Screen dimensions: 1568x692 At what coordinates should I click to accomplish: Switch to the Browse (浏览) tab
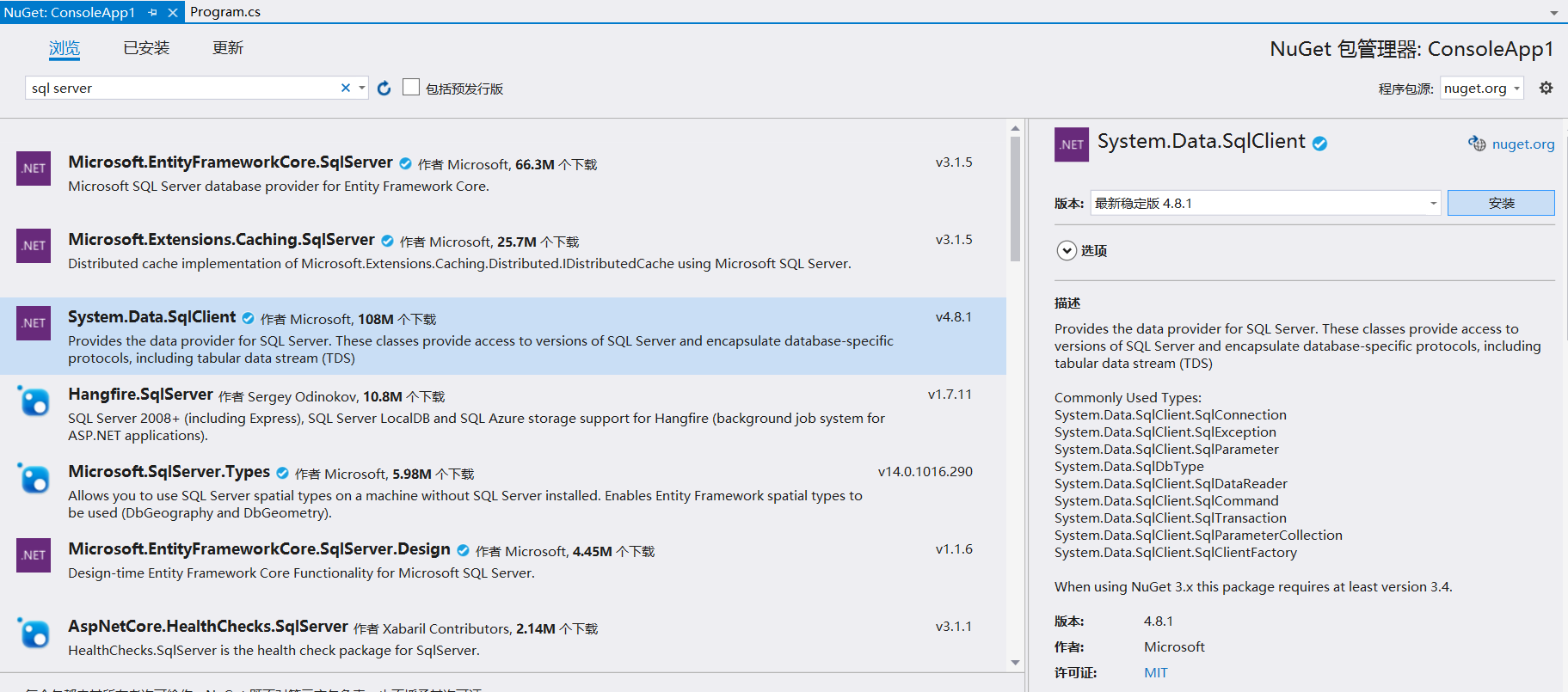click(x=65, y=48)
